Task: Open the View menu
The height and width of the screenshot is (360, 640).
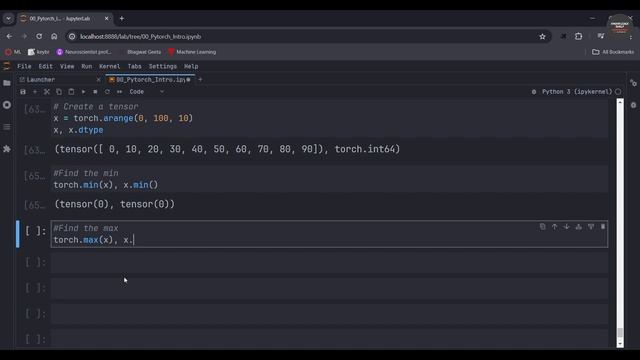Action: tap(67, 67)
